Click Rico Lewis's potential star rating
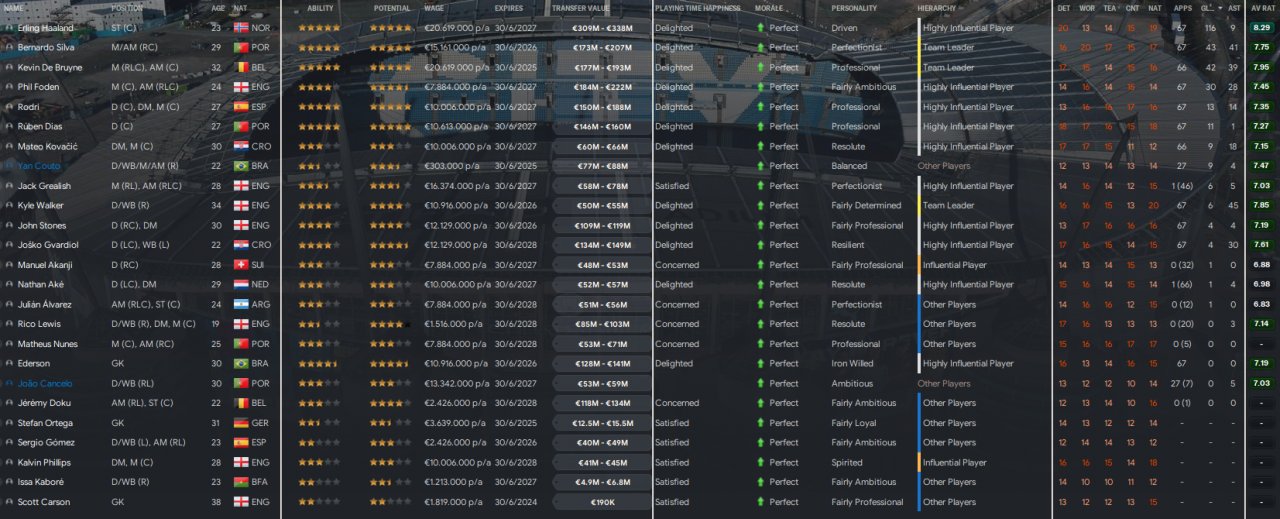Screen dimensions: 1280x519 [391, 324]
